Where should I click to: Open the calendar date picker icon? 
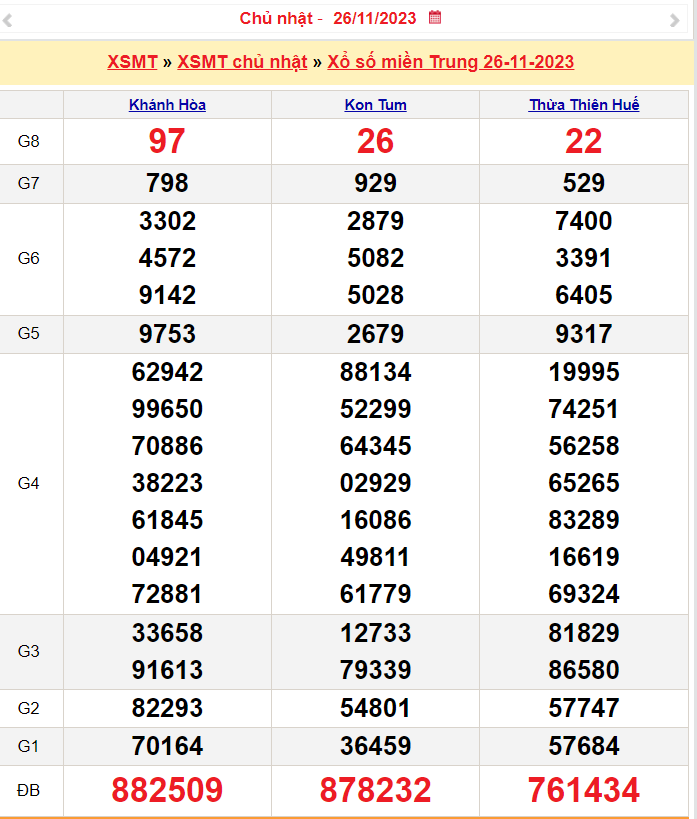[435, 18]
